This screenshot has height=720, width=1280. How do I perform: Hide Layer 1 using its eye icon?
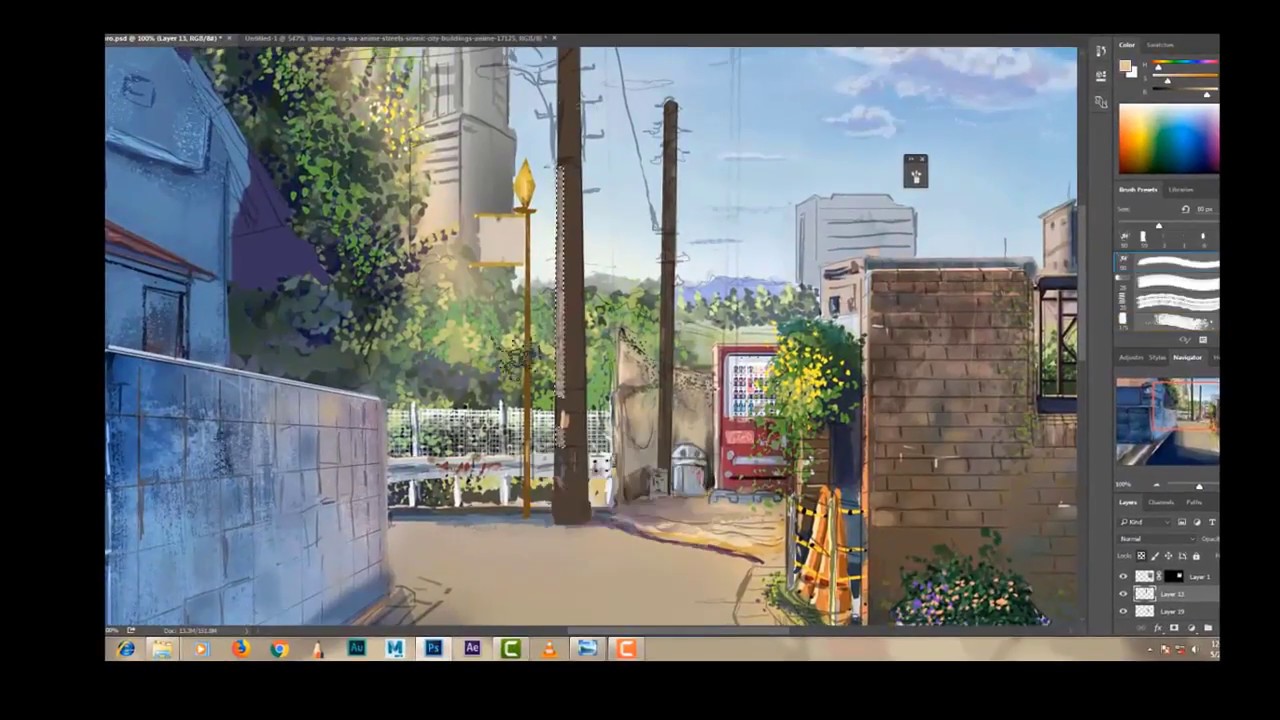[x=1123, y=576]
